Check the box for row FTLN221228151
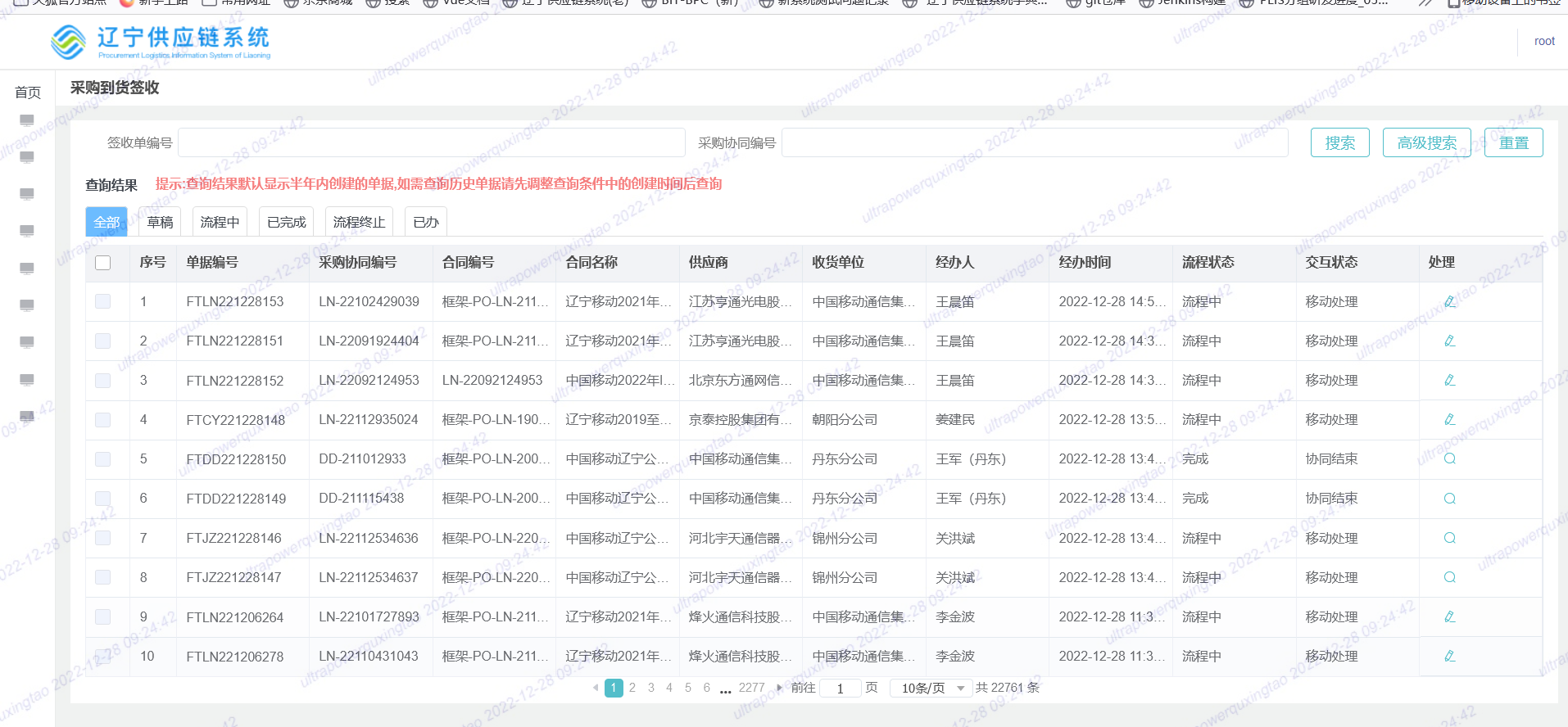 pos(102,341)
